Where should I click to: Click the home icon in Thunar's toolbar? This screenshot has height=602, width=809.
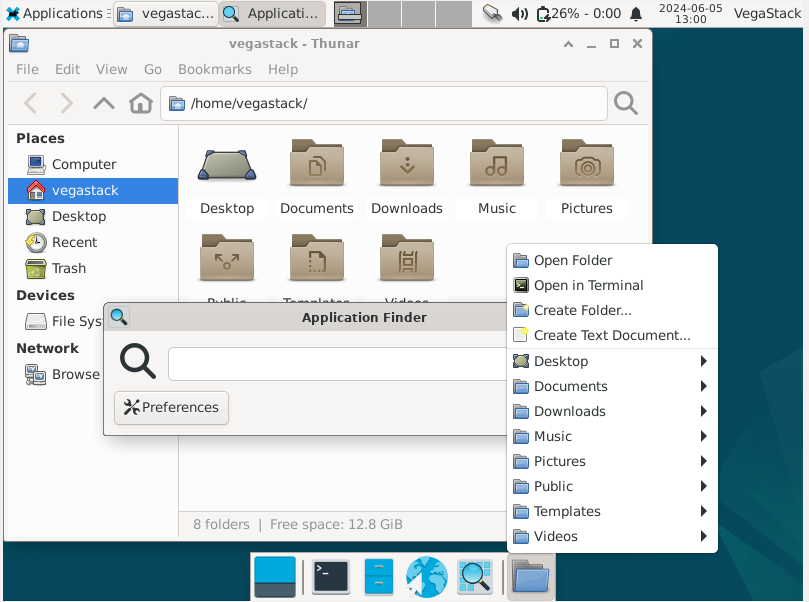click(x=140, y=103)
